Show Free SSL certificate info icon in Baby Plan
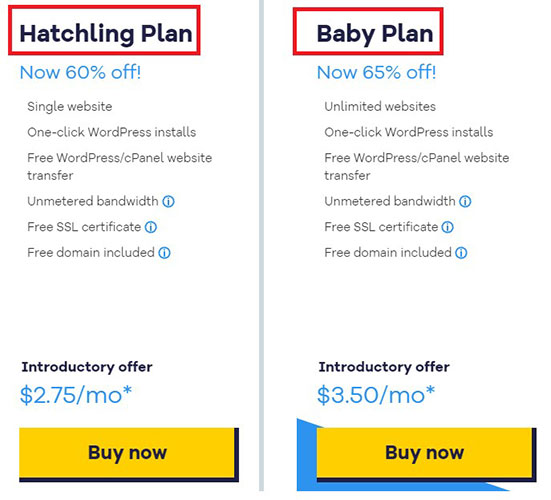The height and width of the screenshot is (500, 551). [x=448, y=227]
